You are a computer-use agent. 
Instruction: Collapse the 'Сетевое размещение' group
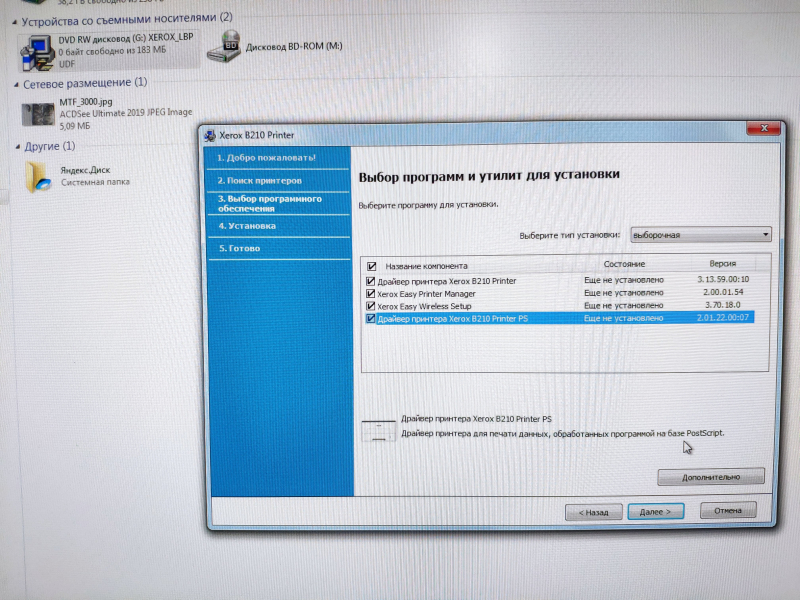14,84
